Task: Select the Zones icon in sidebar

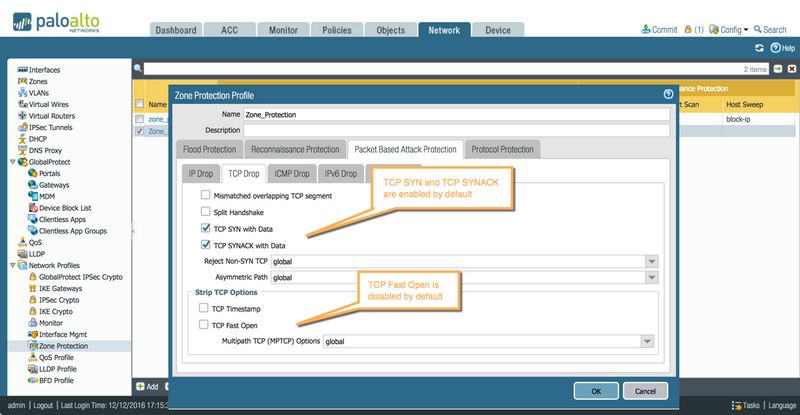Action: tap(22, 81)
